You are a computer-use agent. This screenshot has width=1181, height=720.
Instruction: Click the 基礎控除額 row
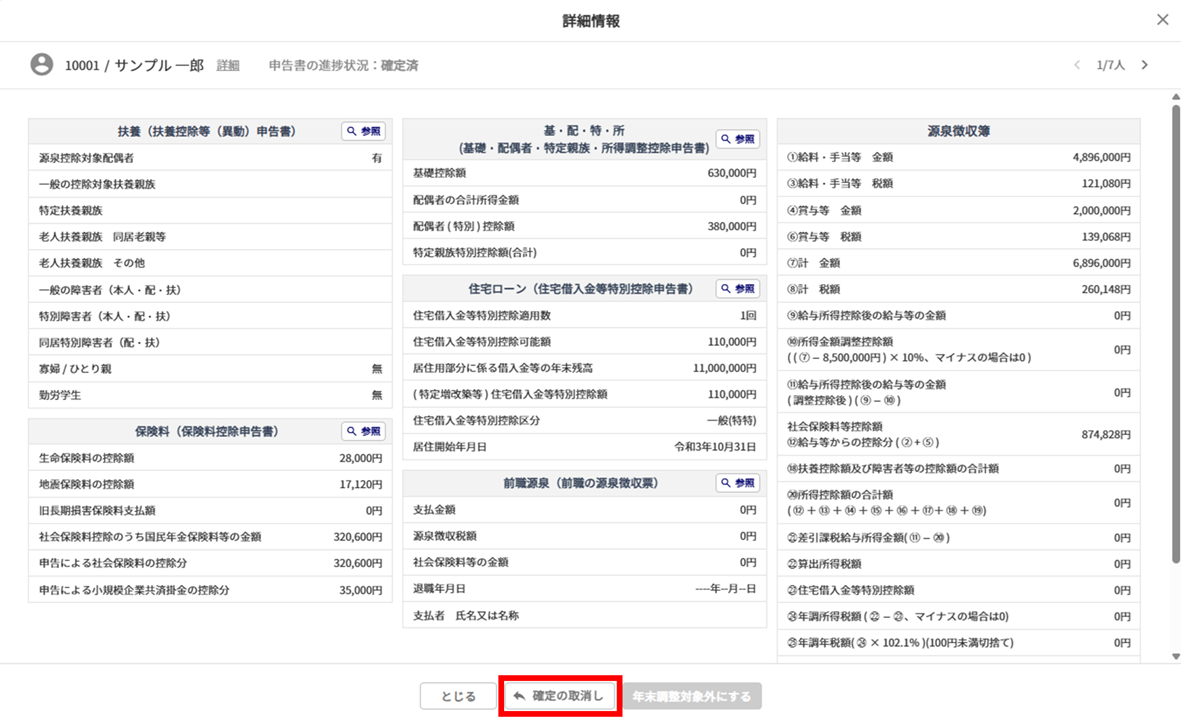[x=585, y=173]
